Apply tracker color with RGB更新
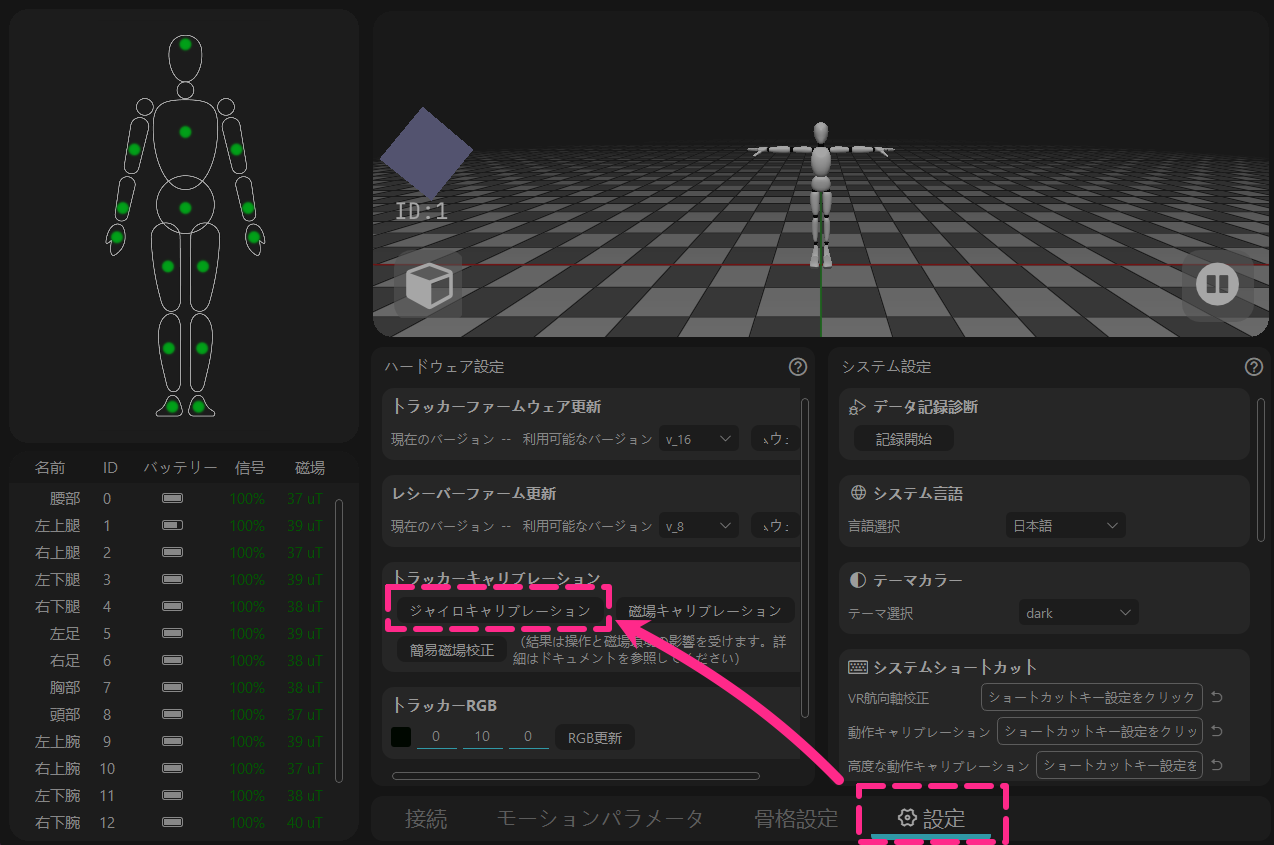The height and width of the screenshot is (845, 1274). (595, 738)
